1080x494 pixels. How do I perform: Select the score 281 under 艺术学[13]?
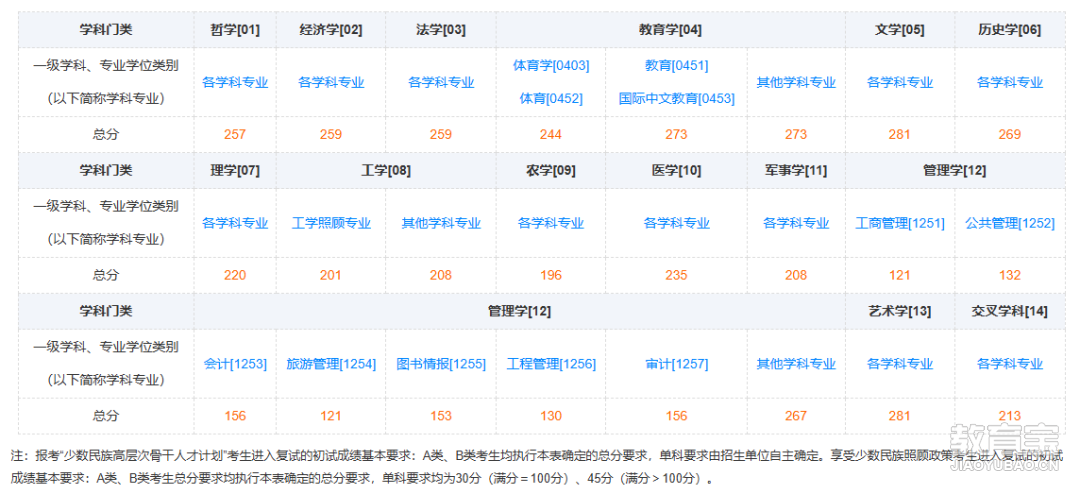tap(900, 415)
